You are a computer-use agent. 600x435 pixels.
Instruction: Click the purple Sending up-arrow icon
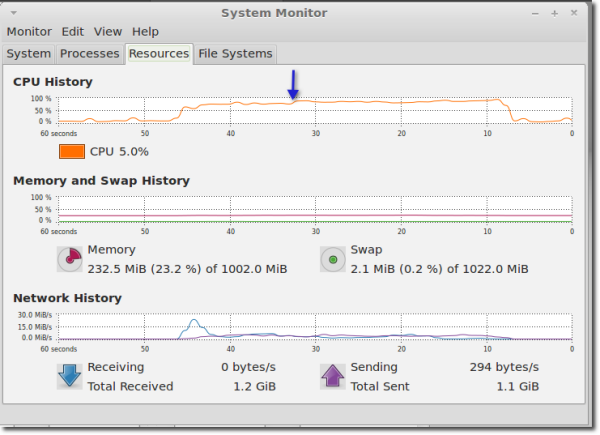click(333, 376)
